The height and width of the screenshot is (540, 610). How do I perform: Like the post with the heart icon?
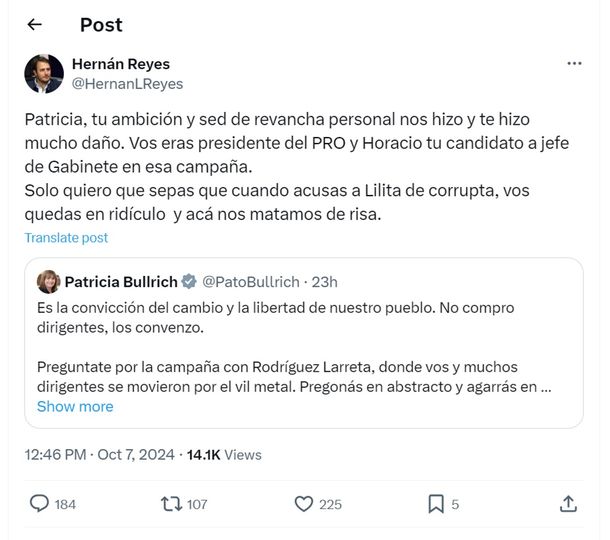pos(304,504)
